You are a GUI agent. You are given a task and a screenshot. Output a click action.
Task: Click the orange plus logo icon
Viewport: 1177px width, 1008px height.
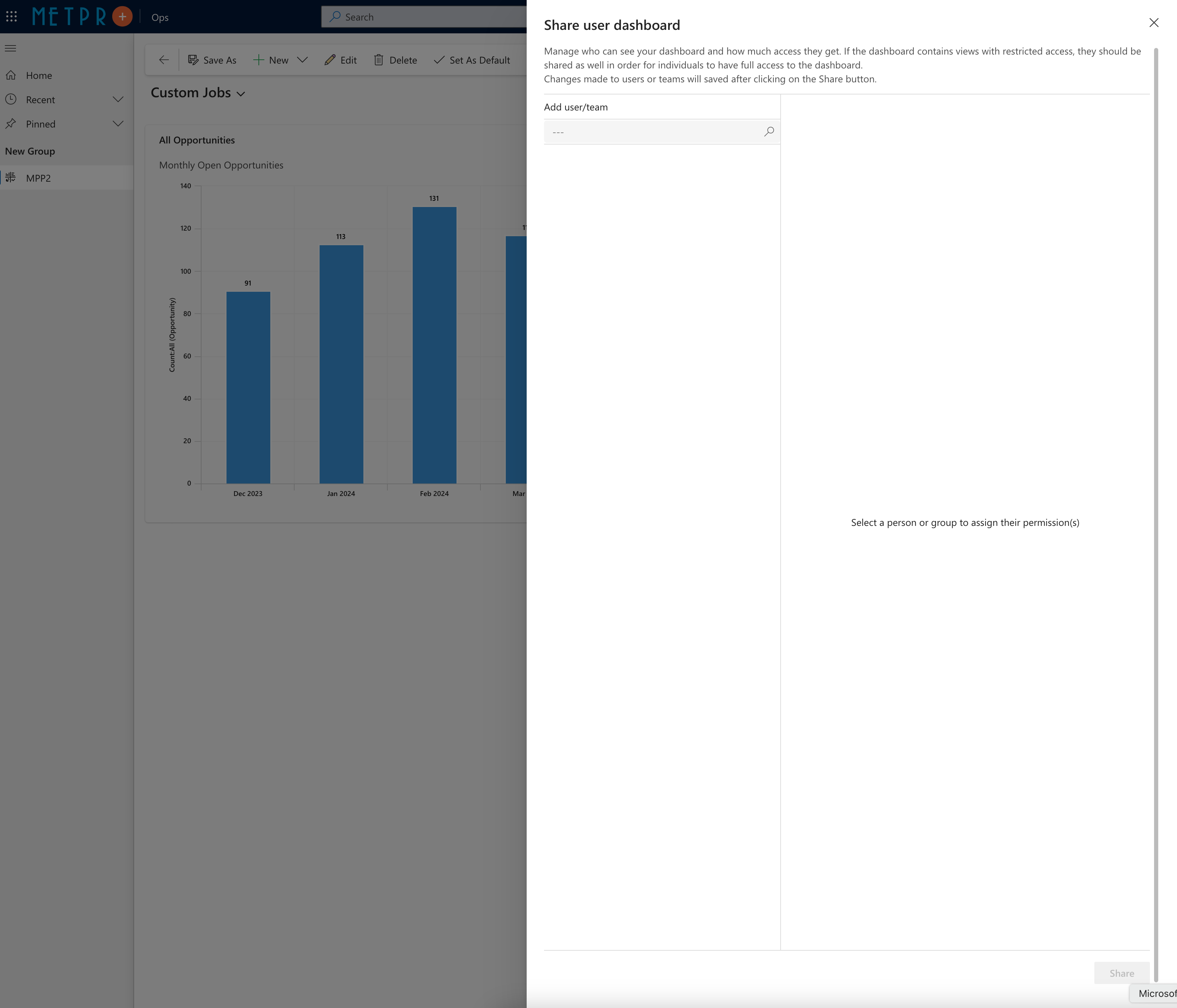coord(122,16)
